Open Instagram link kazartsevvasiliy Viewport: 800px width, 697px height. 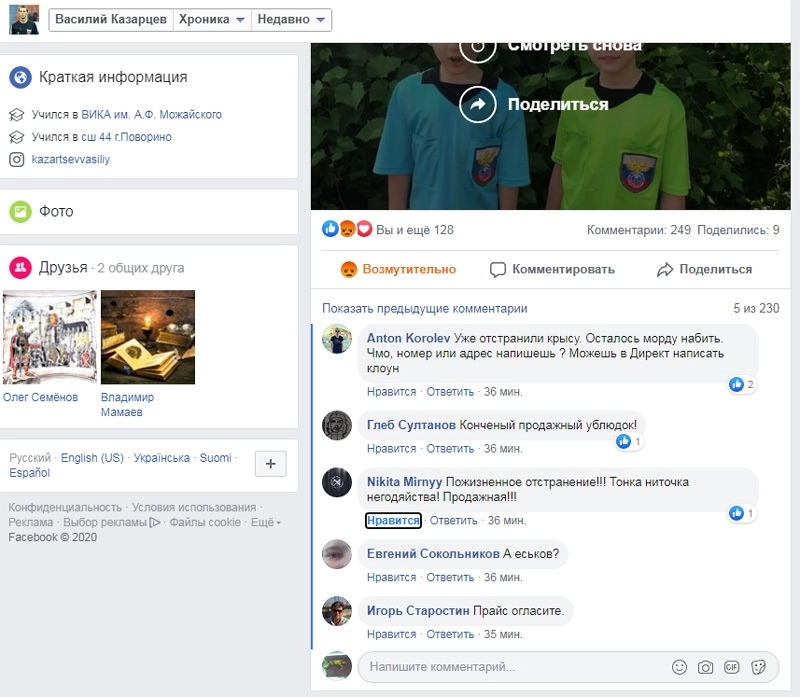(70, 159)
